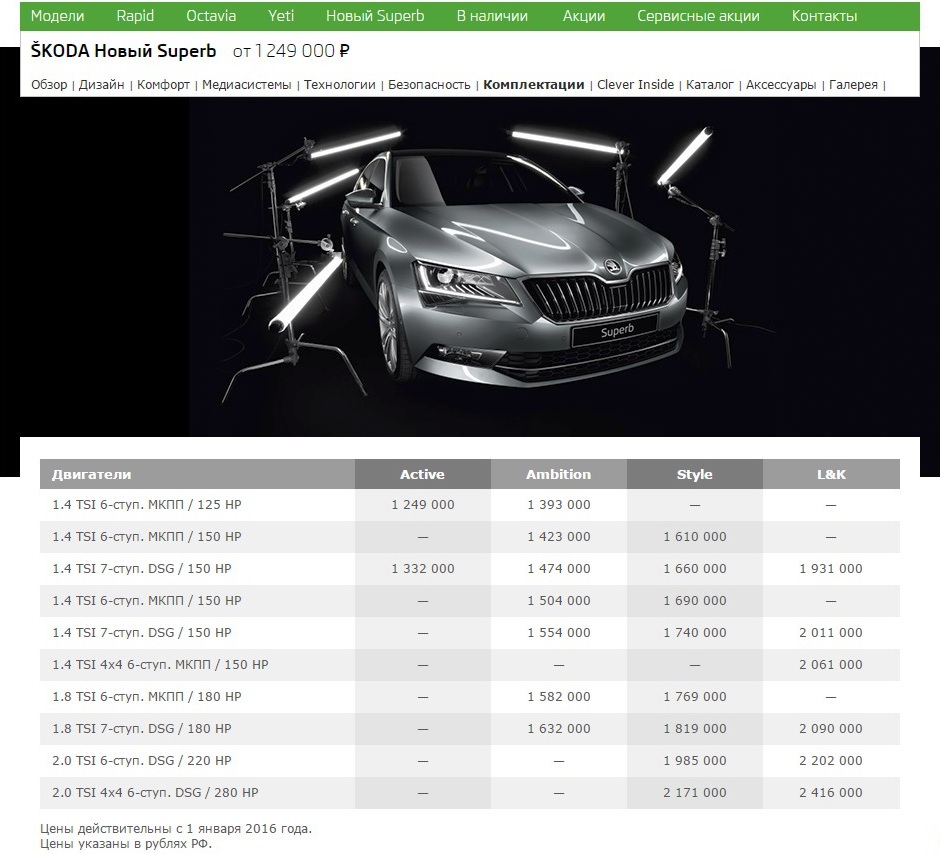Open the Технологии section link
This screenshot has height=854, width=940.
(339, 85)
